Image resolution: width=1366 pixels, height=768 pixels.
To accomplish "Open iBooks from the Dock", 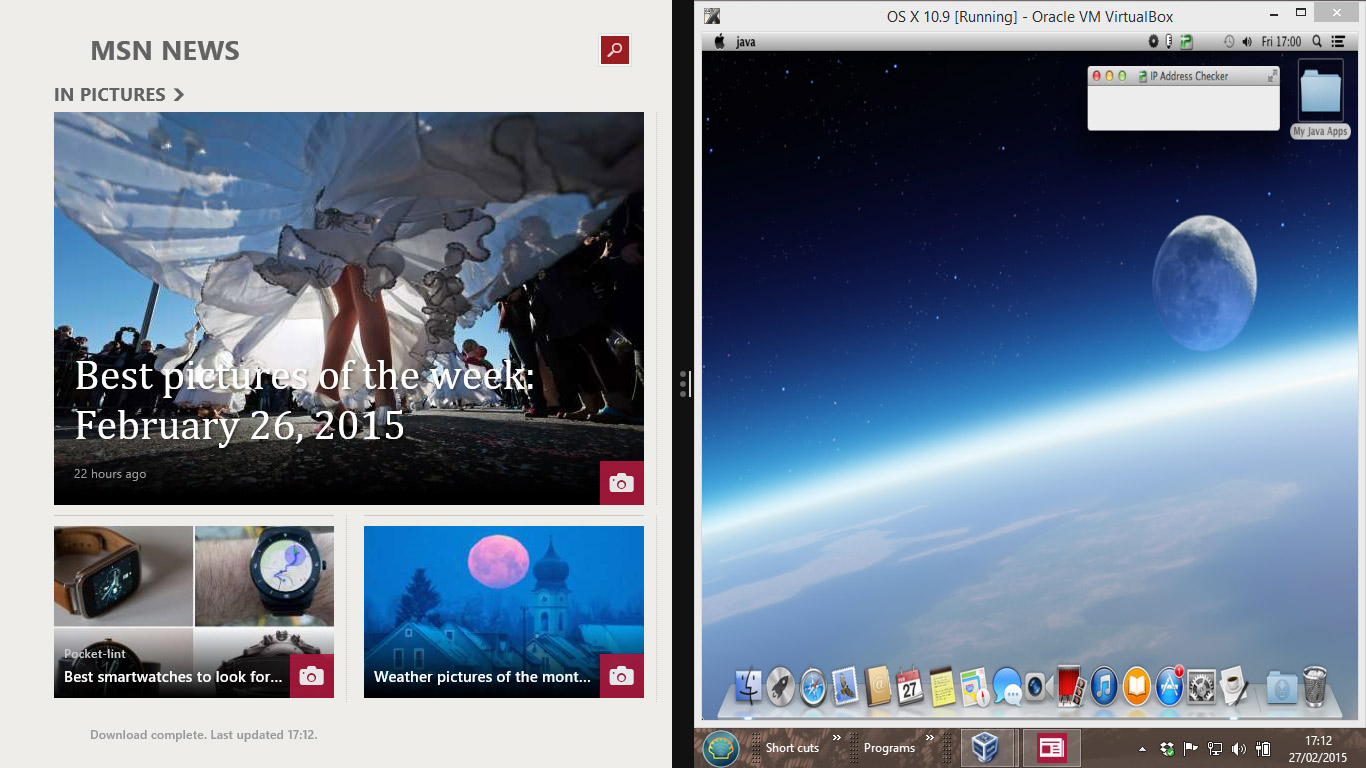I will [x=1136, y=687].
